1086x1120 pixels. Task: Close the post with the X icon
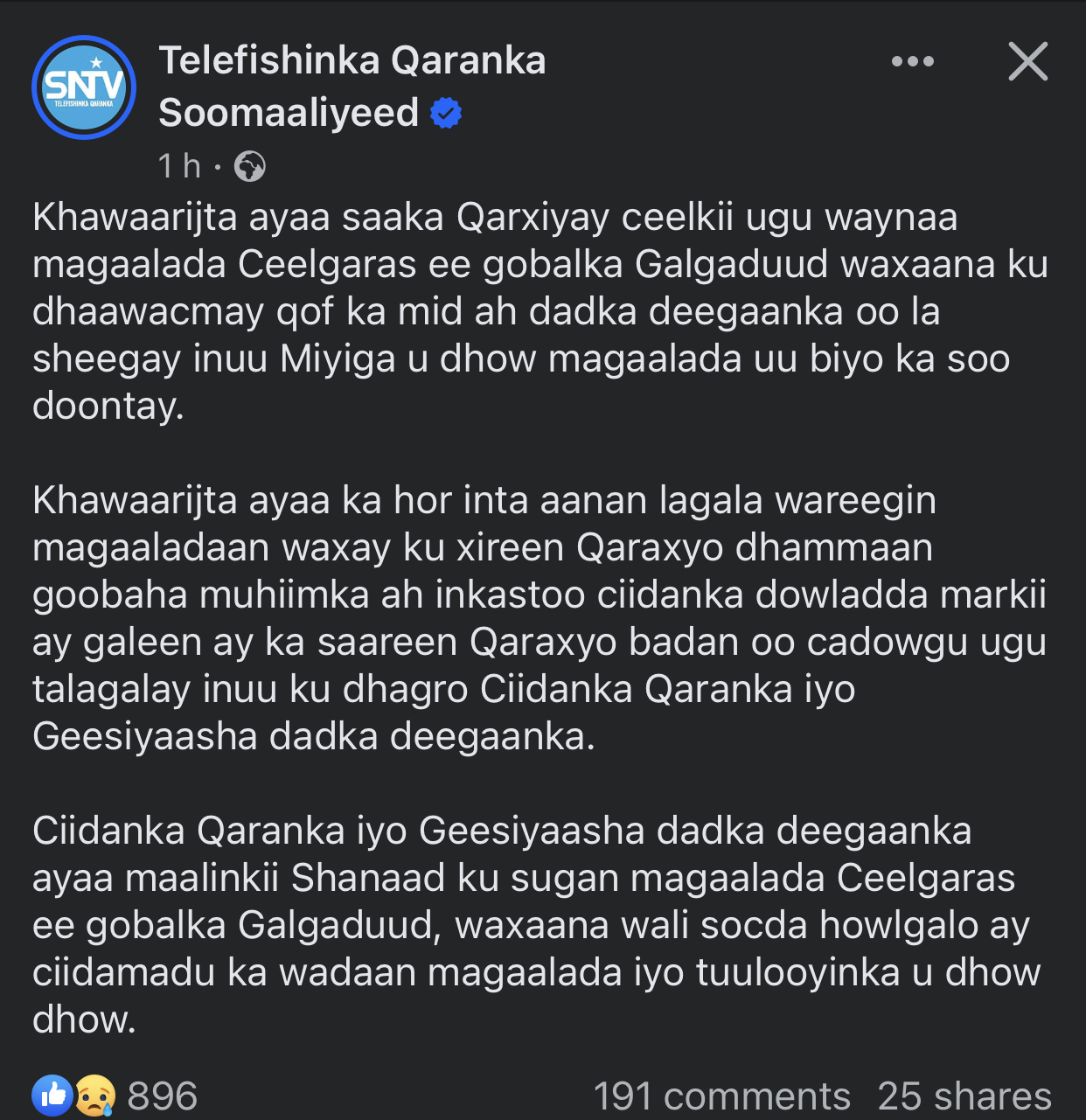pyautogui.click(x=1027, y=61)
